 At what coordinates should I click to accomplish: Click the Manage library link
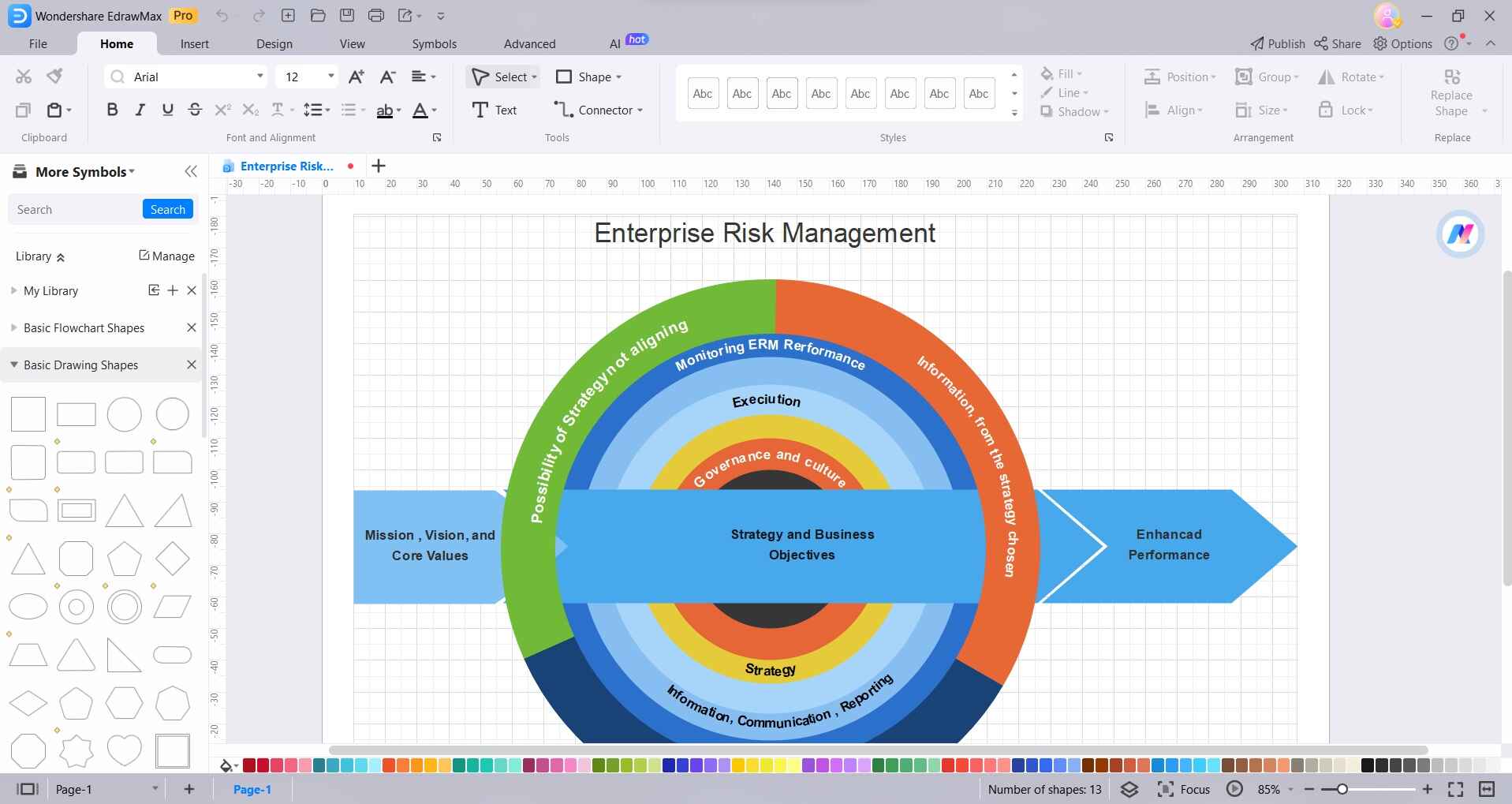166,256
